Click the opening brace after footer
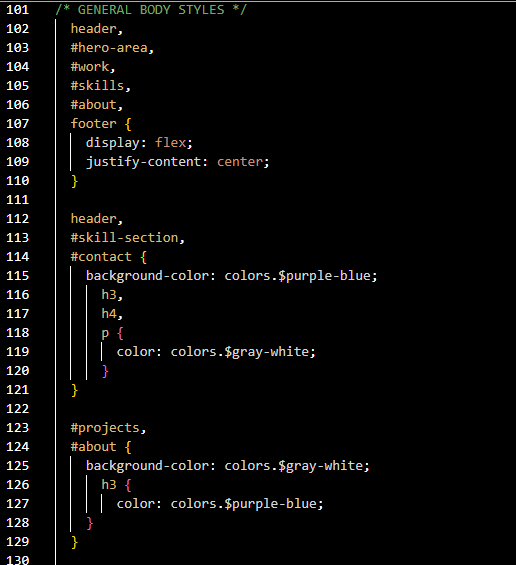Viewport: 516px width, 565px height. tap(128, 124)
